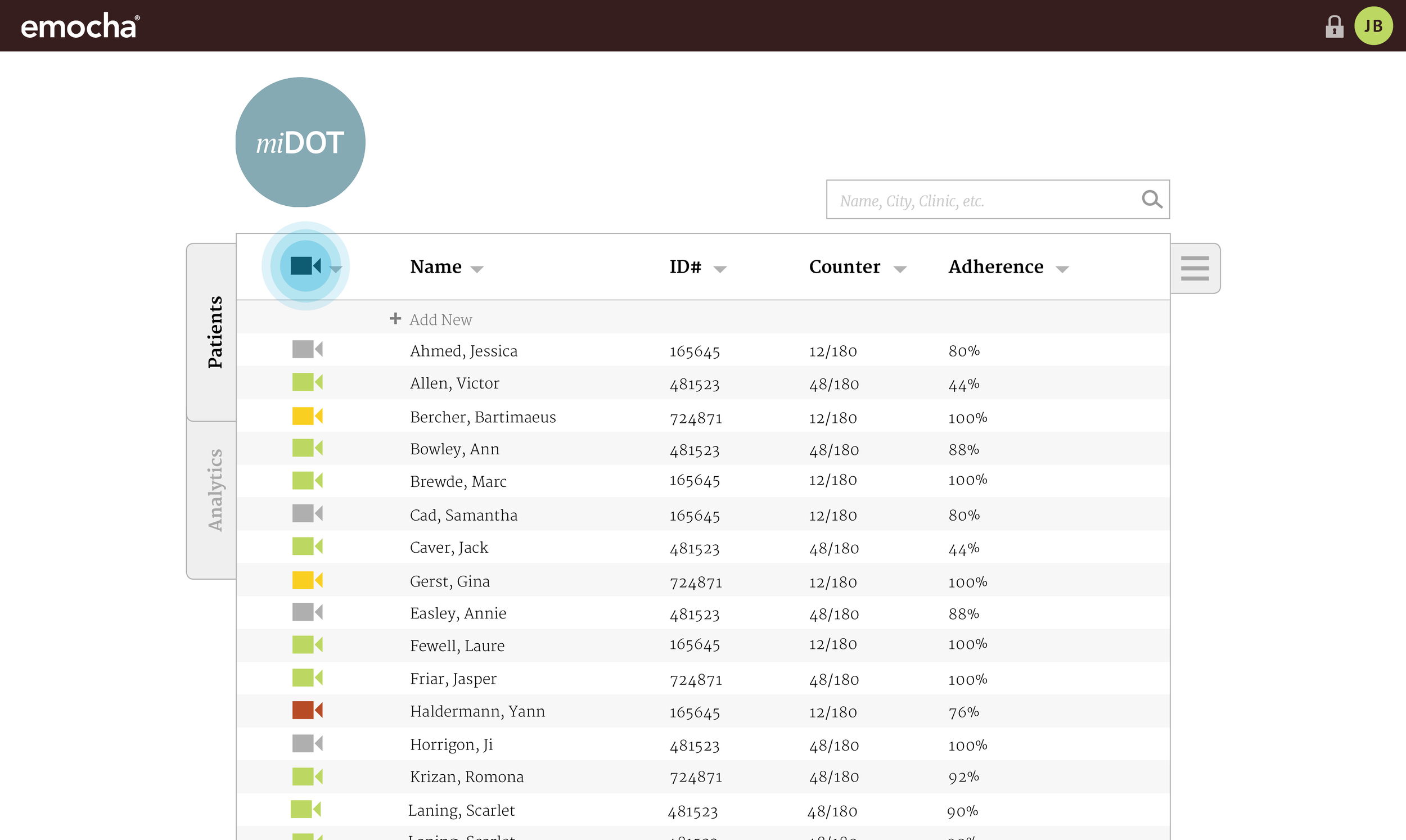Switch to the Patients tab

(x=212, y=332)
